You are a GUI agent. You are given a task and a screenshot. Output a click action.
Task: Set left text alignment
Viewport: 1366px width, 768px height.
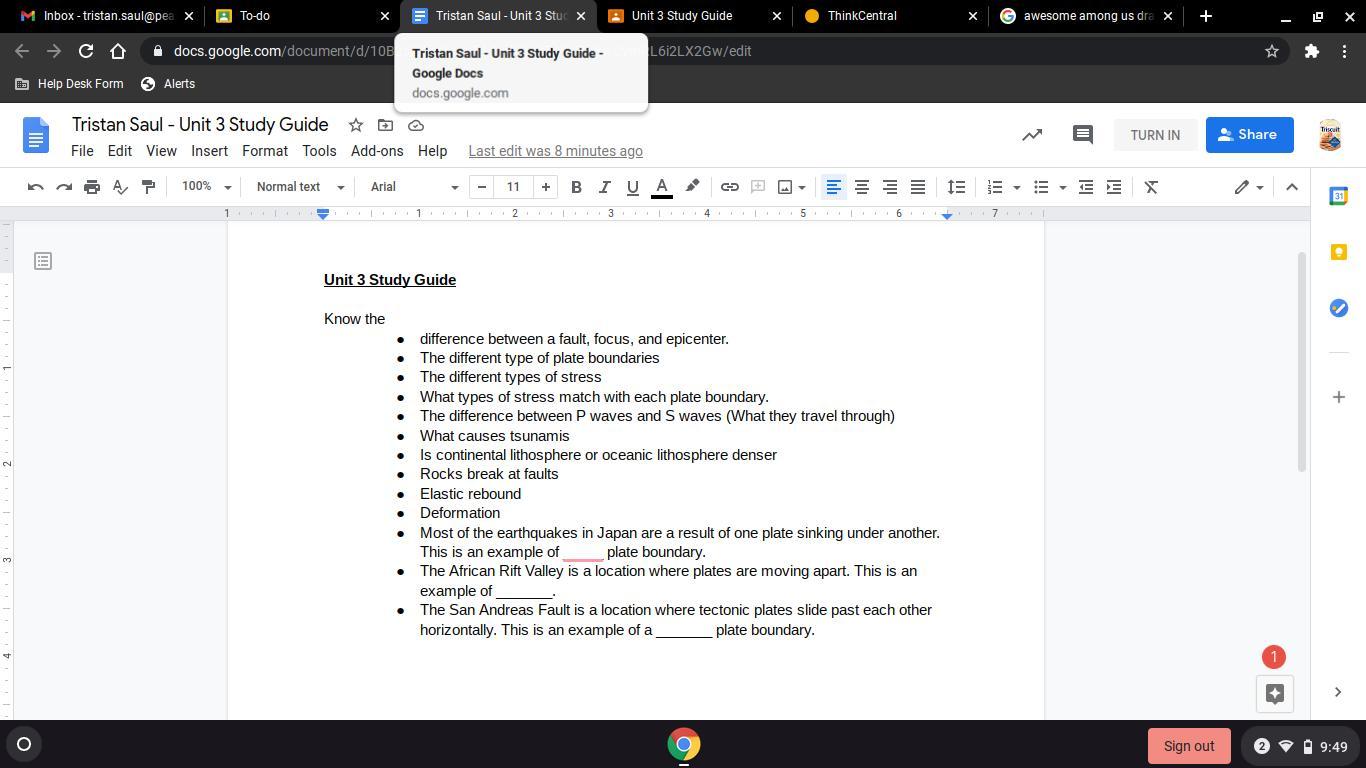click(x=833, y=187)
